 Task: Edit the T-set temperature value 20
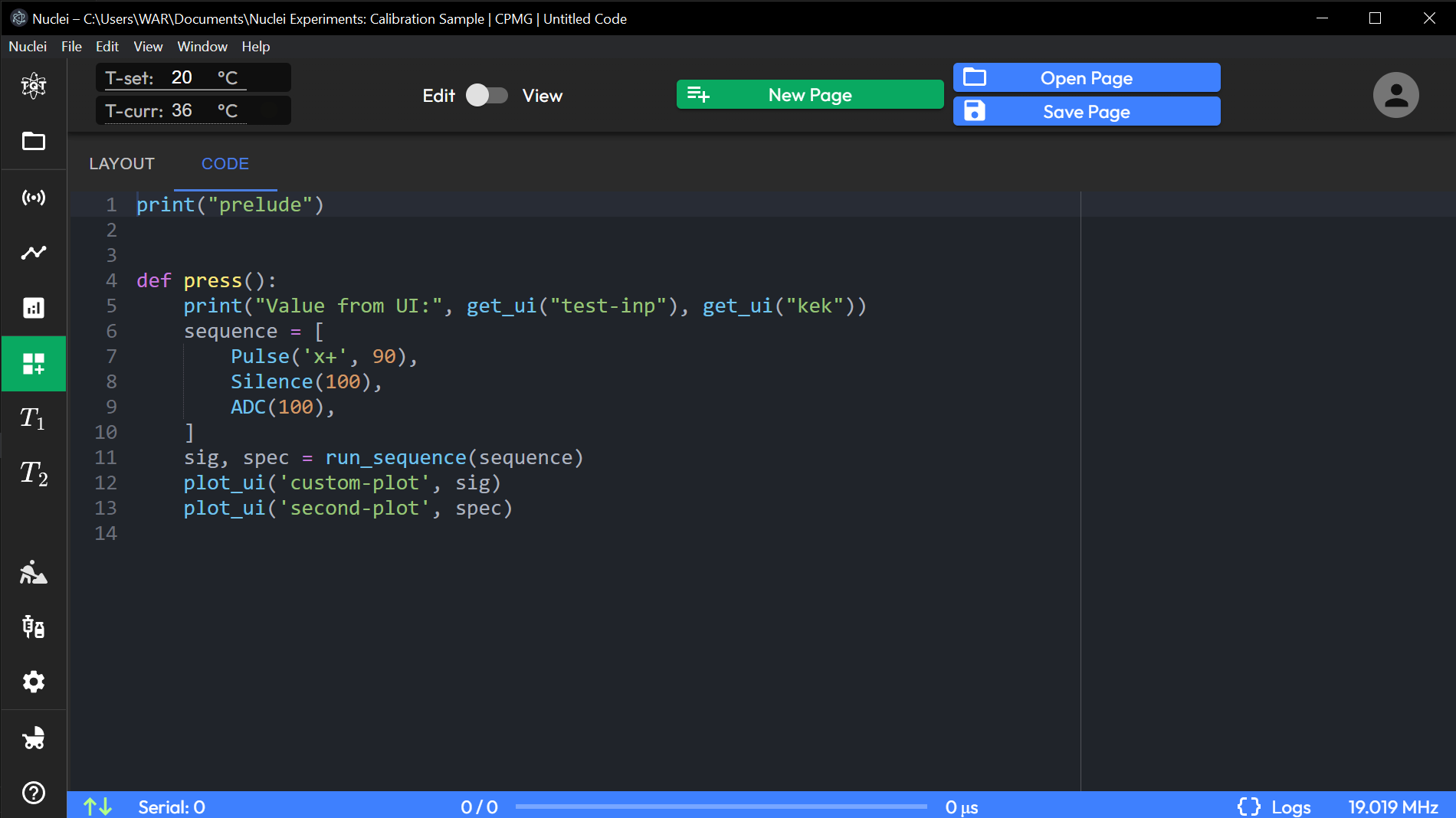coord(182,77)
